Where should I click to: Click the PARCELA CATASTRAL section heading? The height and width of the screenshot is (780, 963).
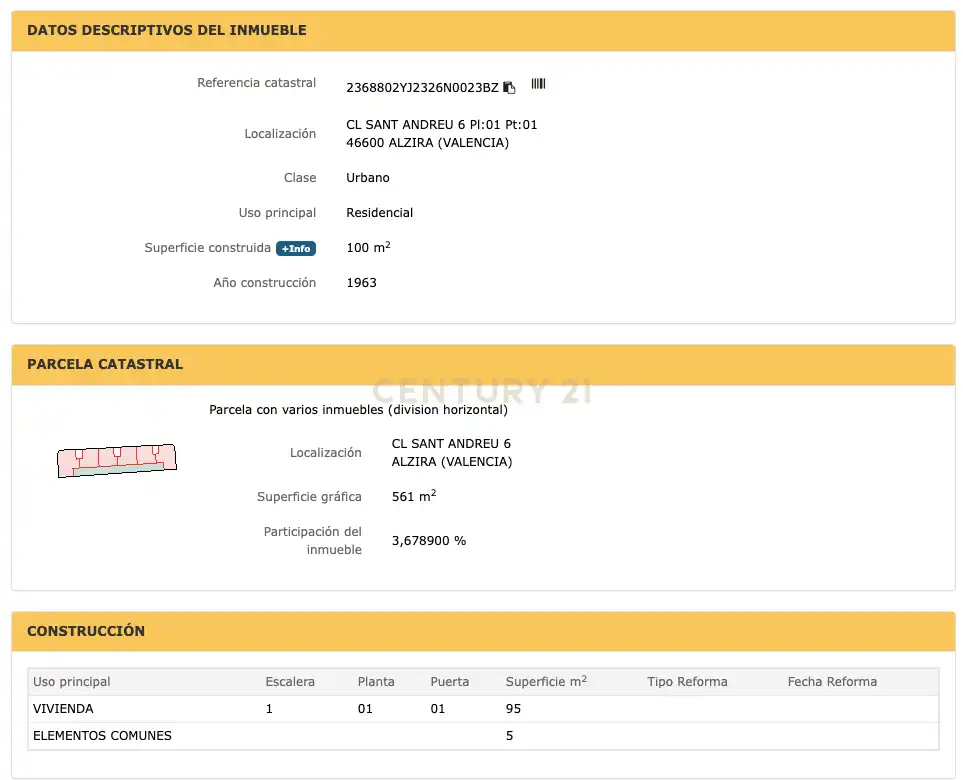click(105, 364)
